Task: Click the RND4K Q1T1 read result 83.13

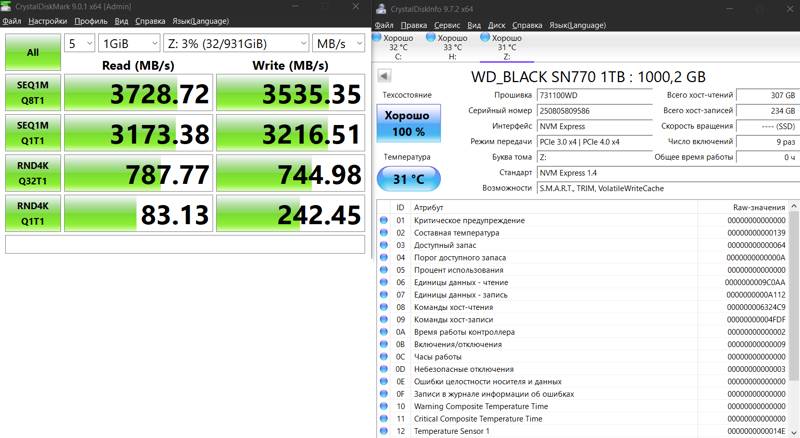Action: 138,213
